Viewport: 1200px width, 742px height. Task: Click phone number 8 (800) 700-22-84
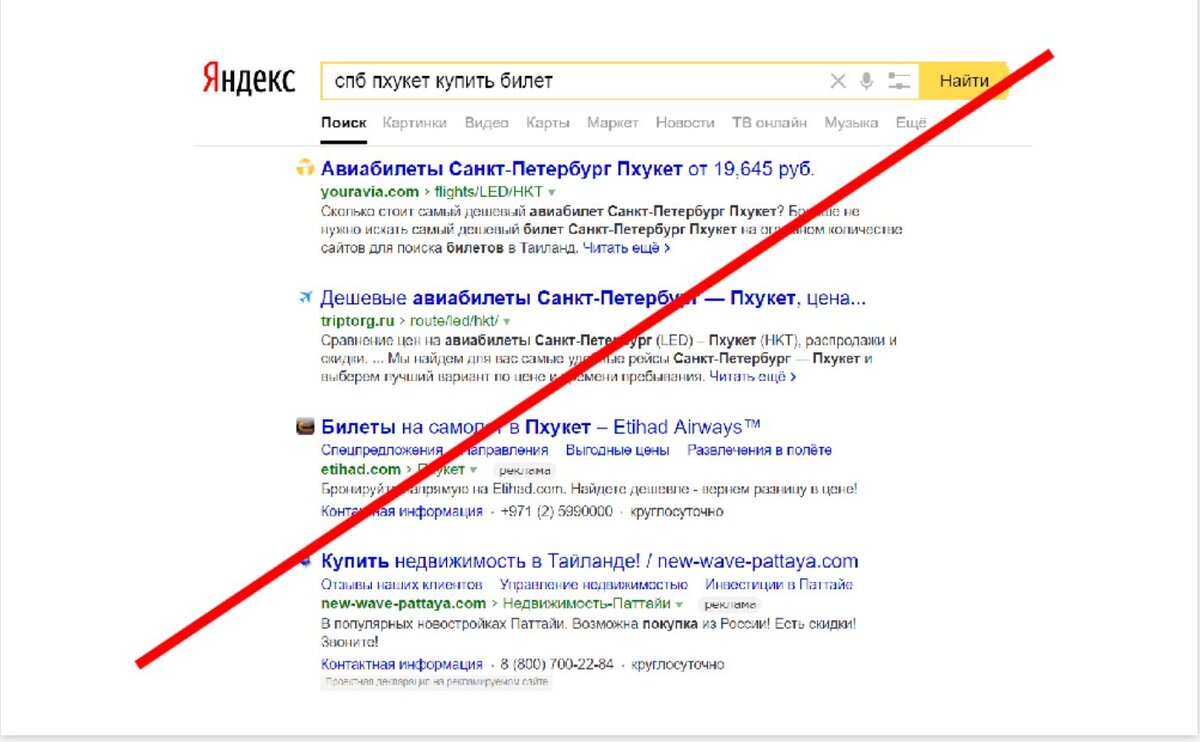[x=557, y=664]
